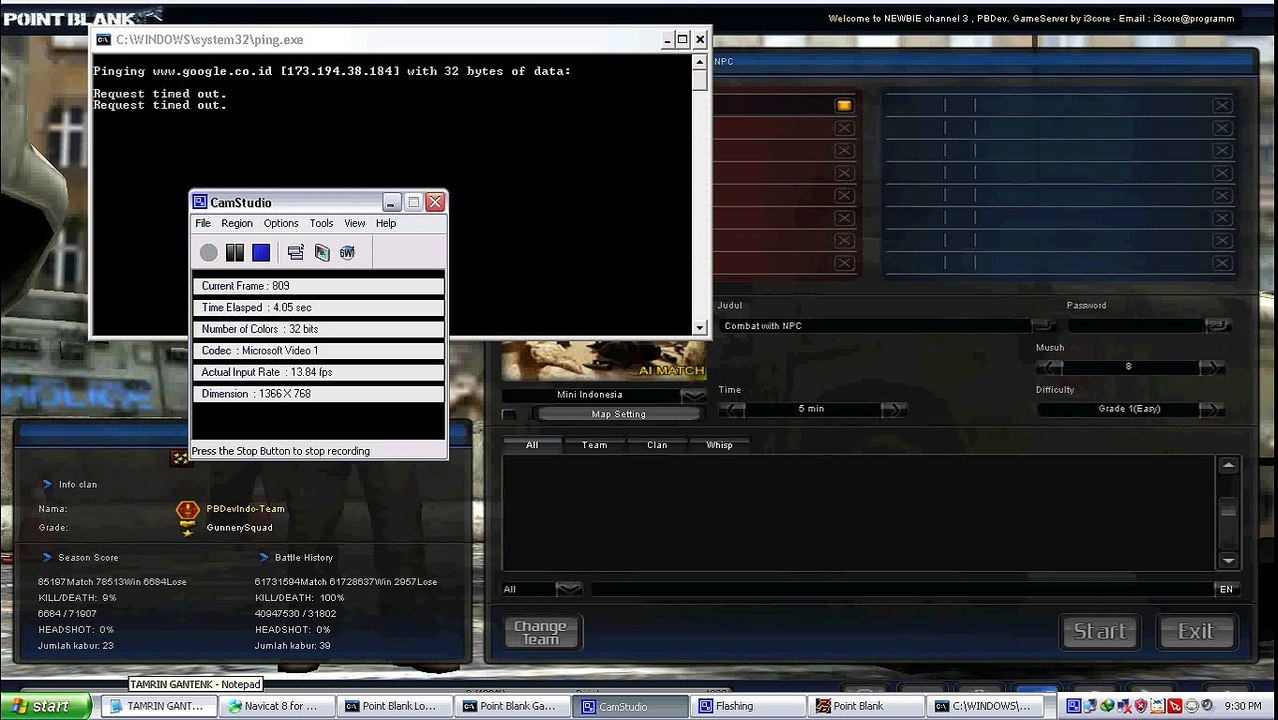Open the CamStudio File menu
Screen dimensions: 1278x720
pos(203,223)
